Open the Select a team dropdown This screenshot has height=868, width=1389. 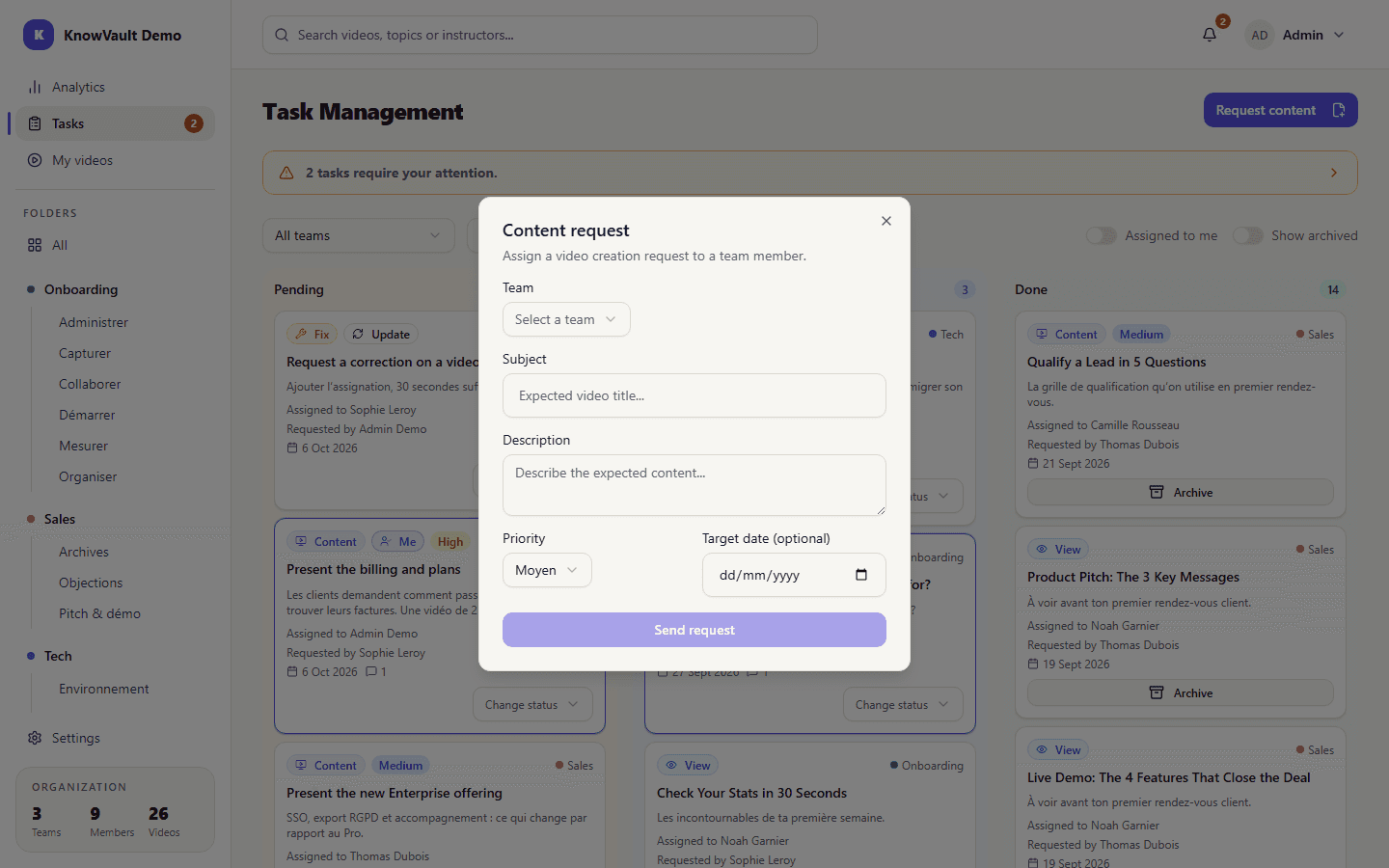pos(566,319)
